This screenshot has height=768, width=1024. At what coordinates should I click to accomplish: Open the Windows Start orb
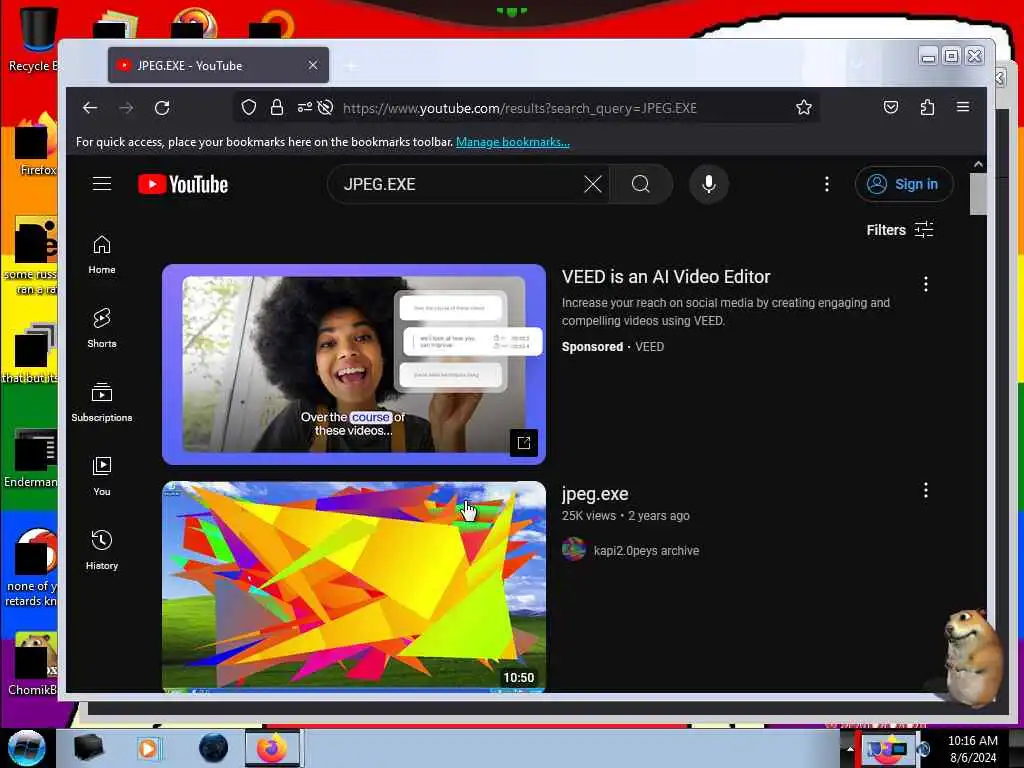pyautogui.click(x=27, y=748)
